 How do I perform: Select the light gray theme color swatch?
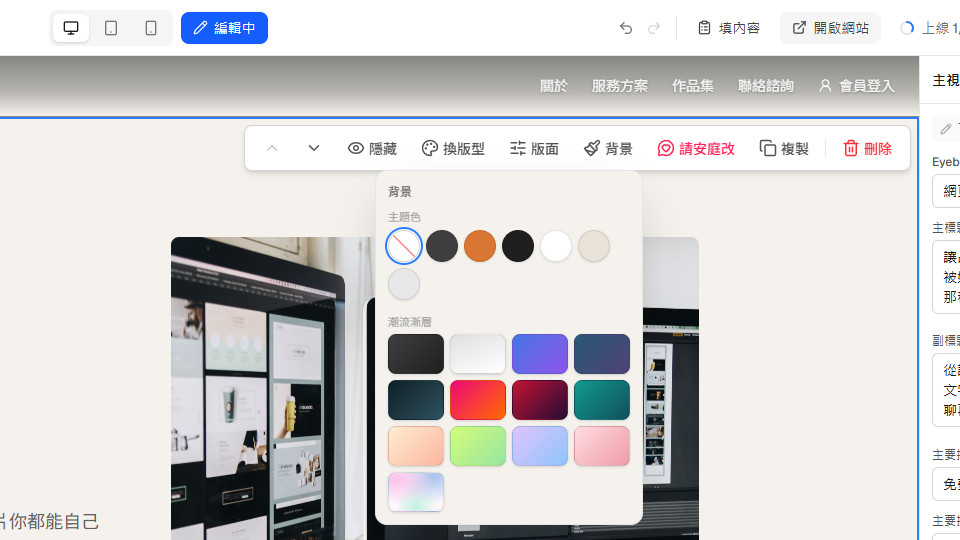pyautogui.click(x=403, y=284)
